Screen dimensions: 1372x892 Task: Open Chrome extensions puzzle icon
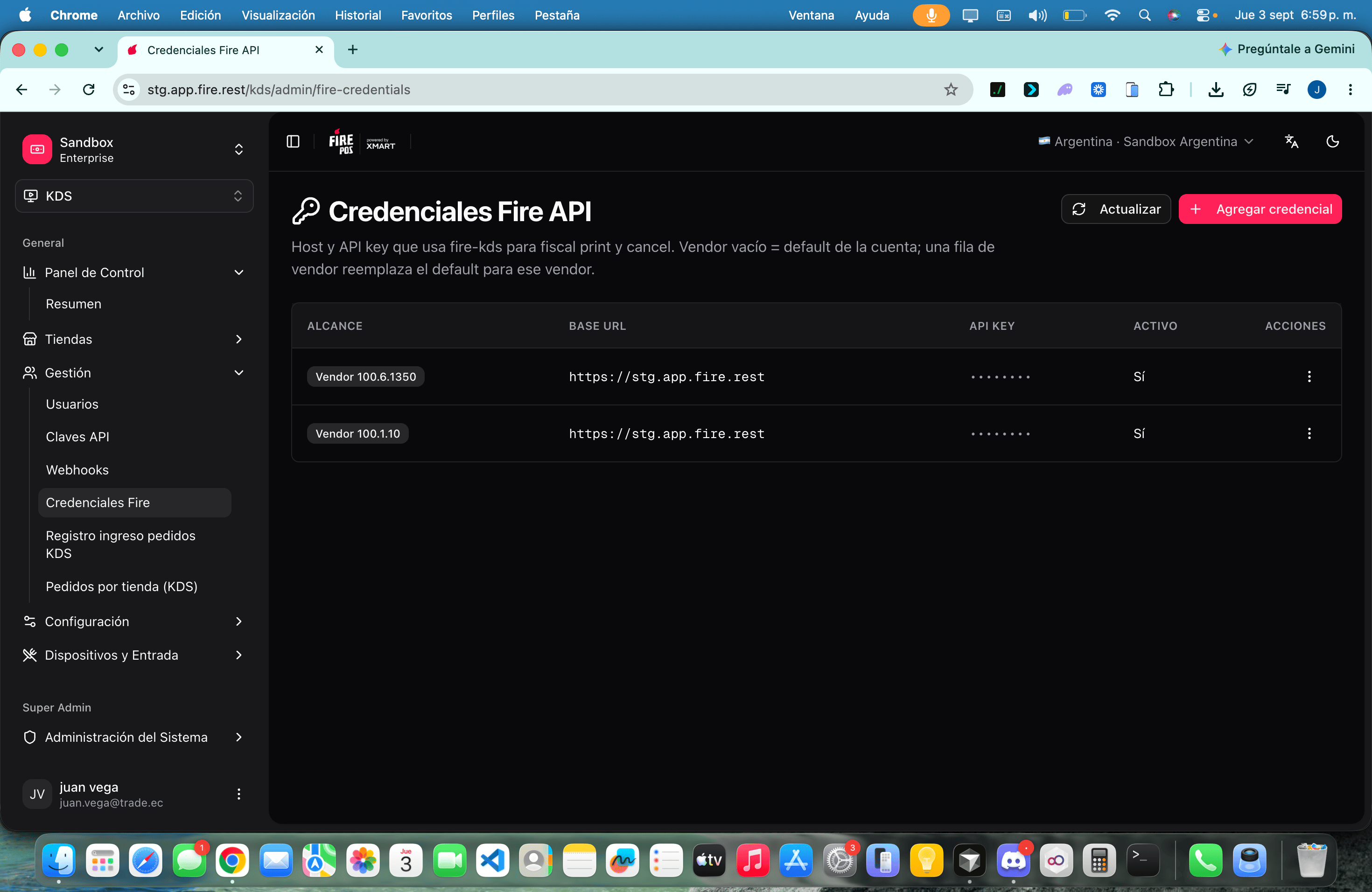click(x=1166, y=89)
